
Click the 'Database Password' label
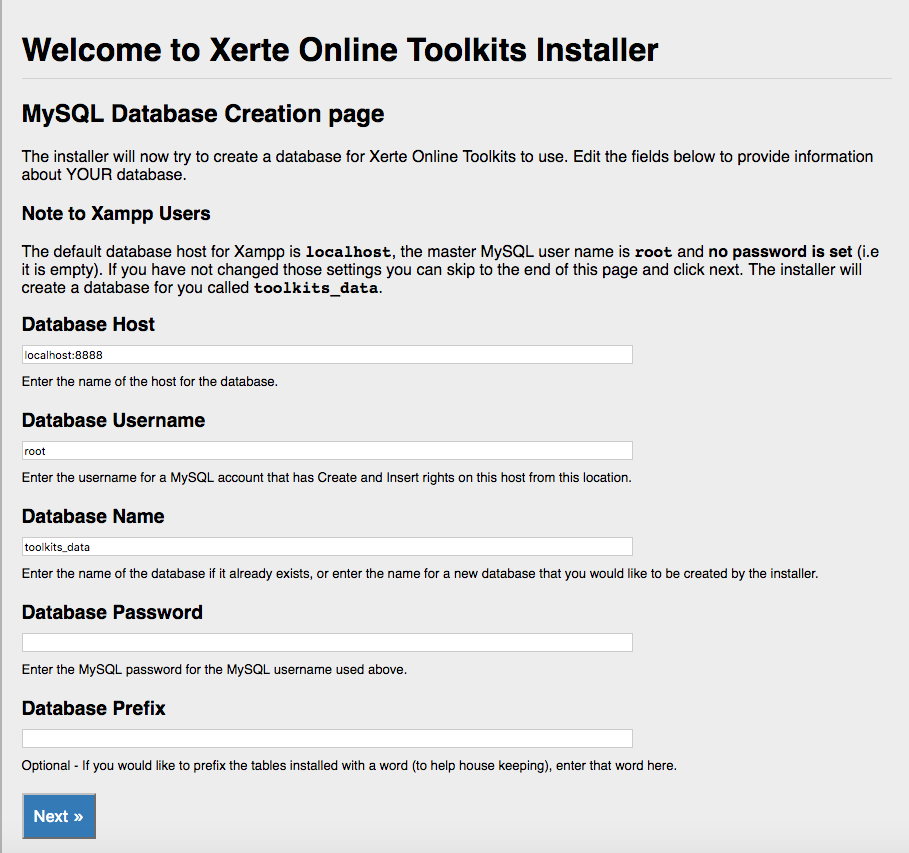[x=112, y=612]
